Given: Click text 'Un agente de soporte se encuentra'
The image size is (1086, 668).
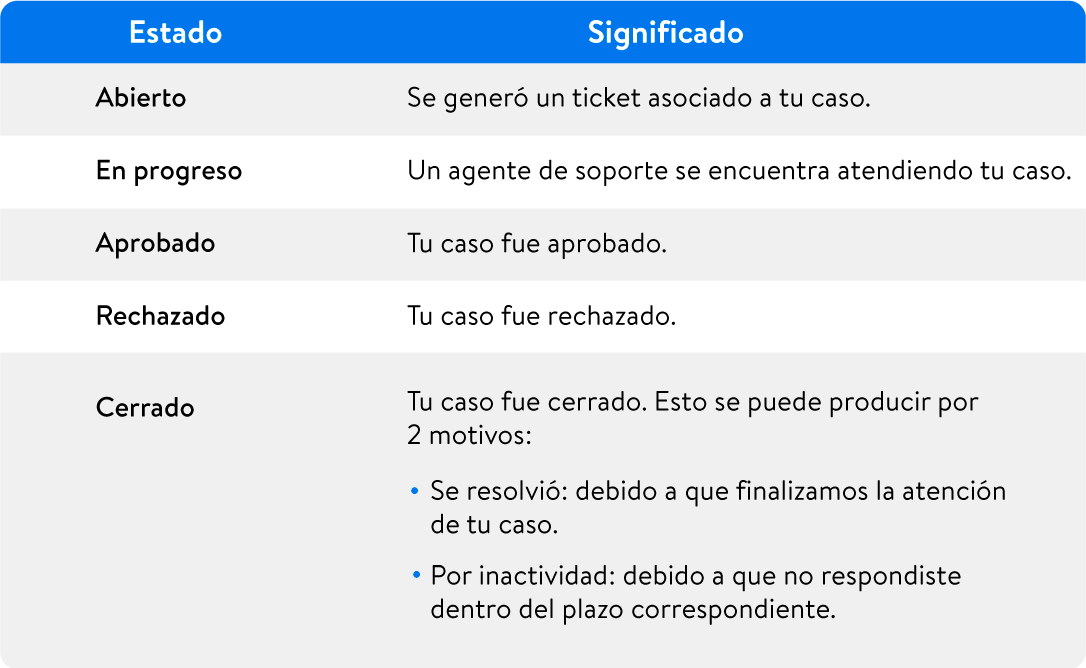Looking at the screenshot, I should [x=618, y=171].
